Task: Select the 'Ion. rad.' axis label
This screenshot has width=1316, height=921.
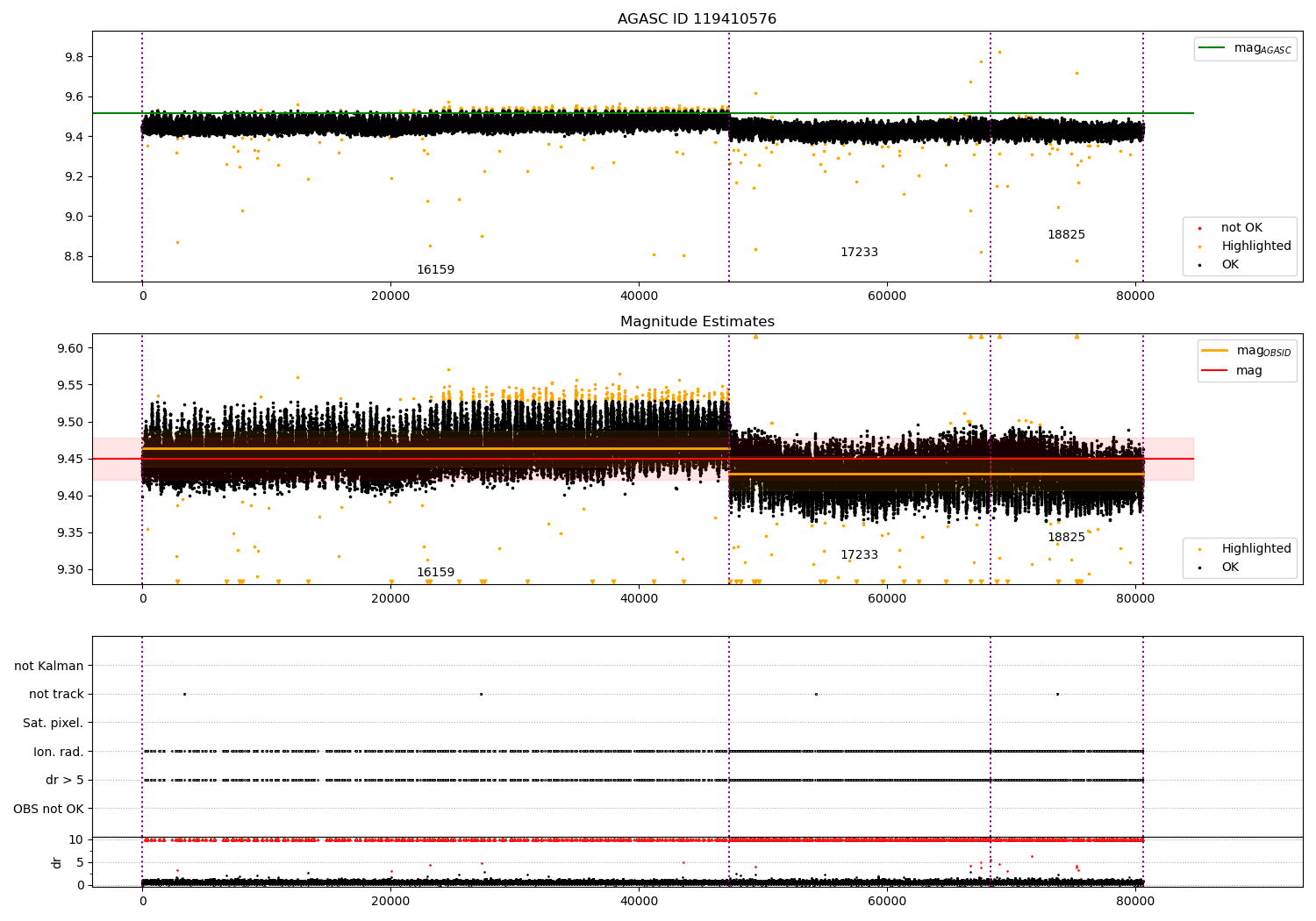Action: [x=58, y=752]
